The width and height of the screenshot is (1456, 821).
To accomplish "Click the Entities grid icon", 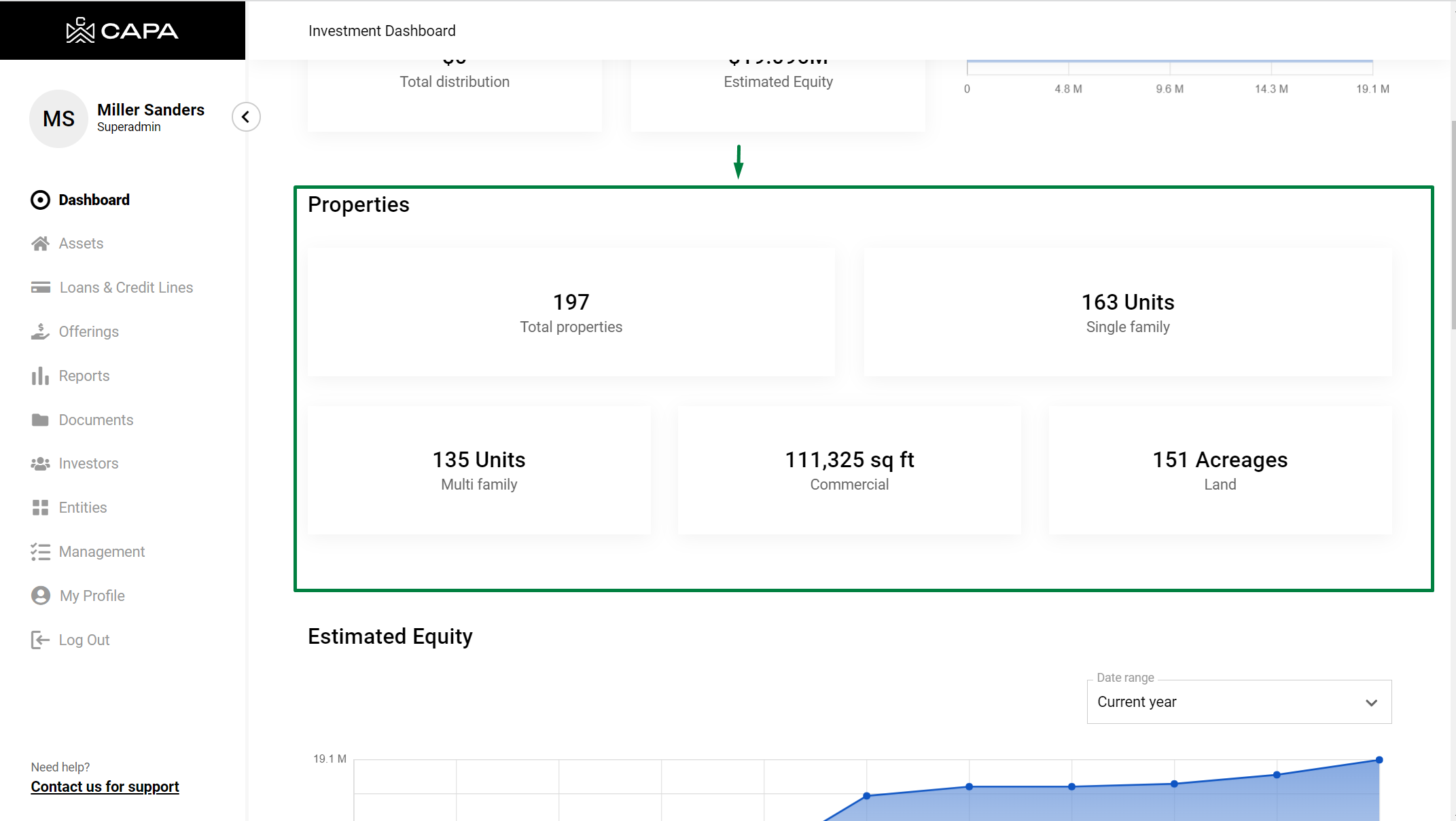I will click(x=40, y=508).
